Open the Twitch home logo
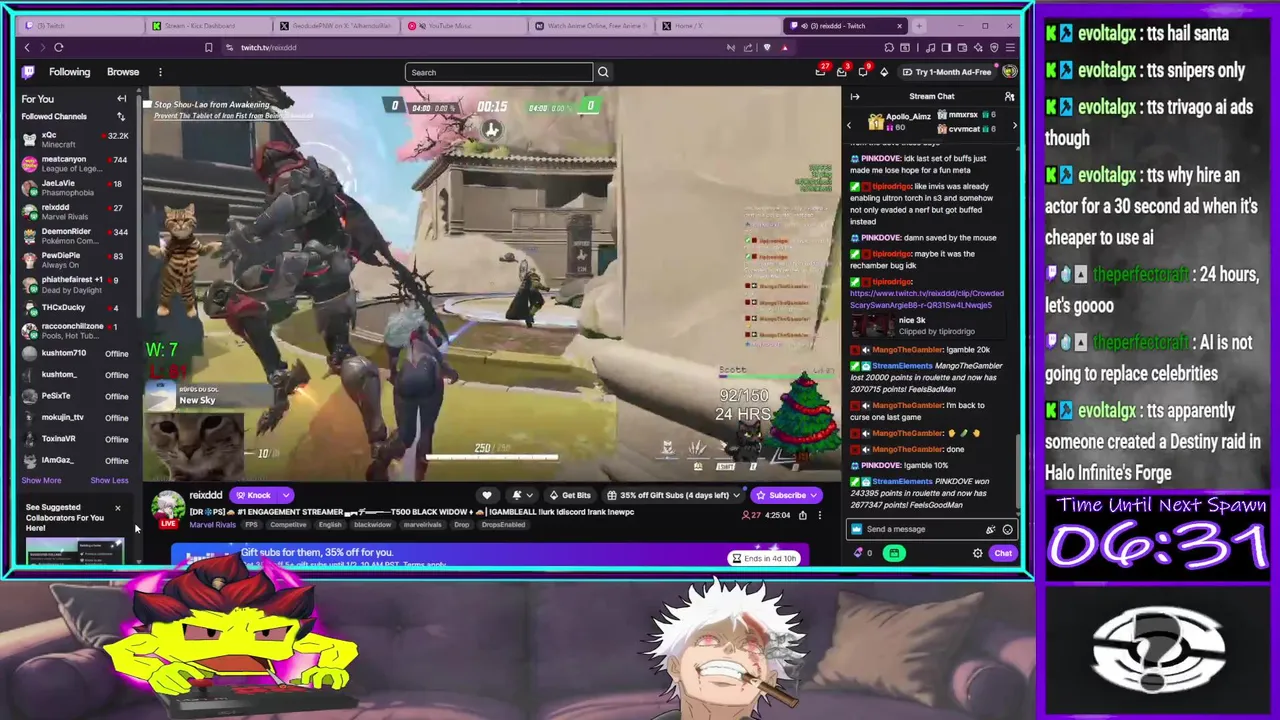The width and height of the screenshot is (1280, 720). pyautogui.click(x=28, y=72)
